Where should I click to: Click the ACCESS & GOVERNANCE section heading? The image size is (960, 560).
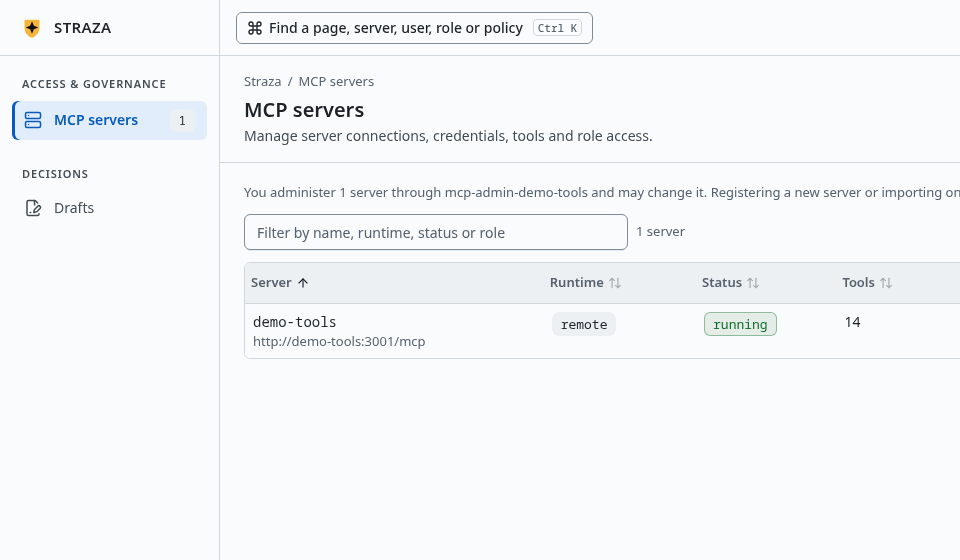click(94, 84)
